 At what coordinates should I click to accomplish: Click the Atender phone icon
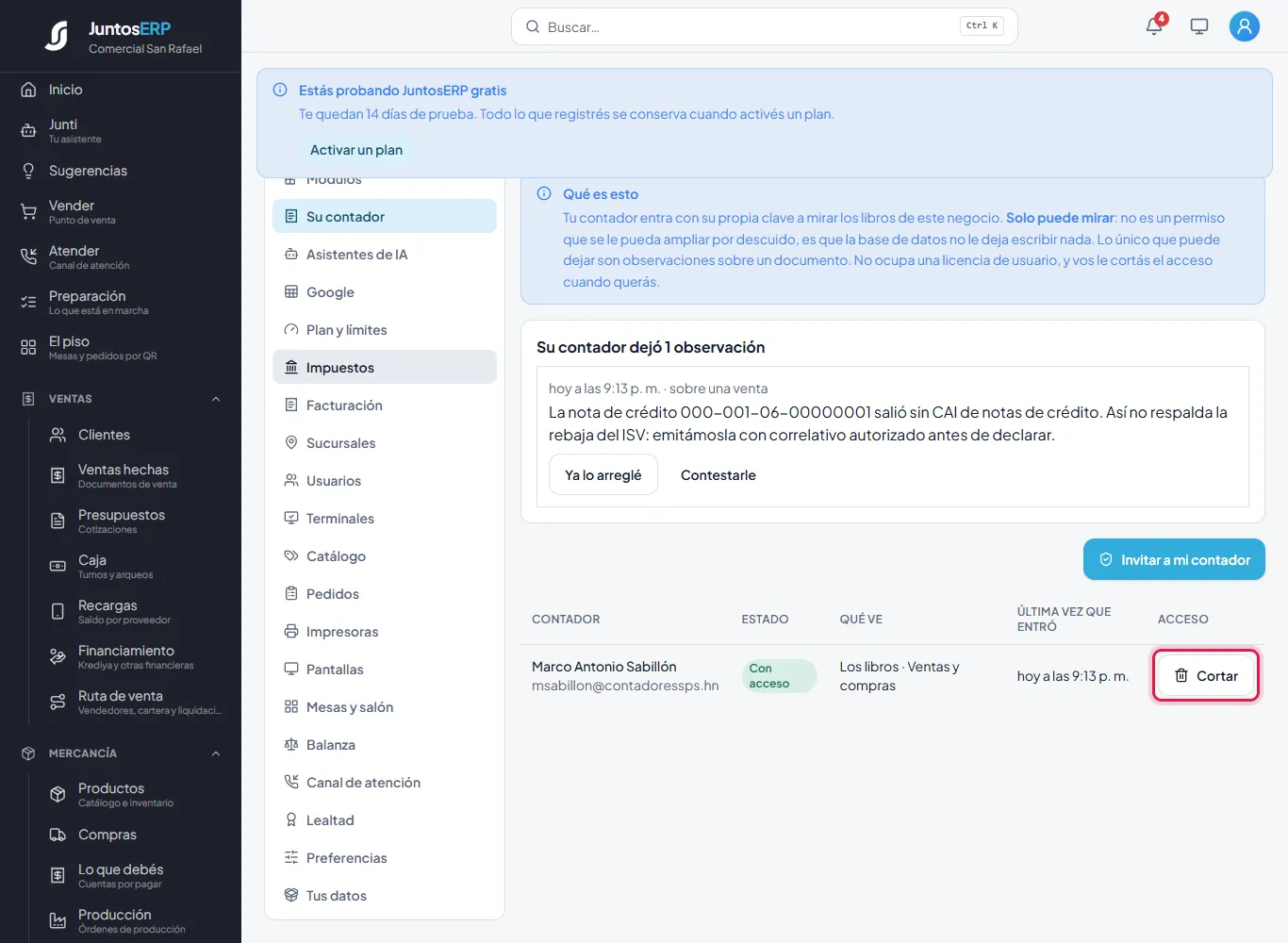(28, 257)
